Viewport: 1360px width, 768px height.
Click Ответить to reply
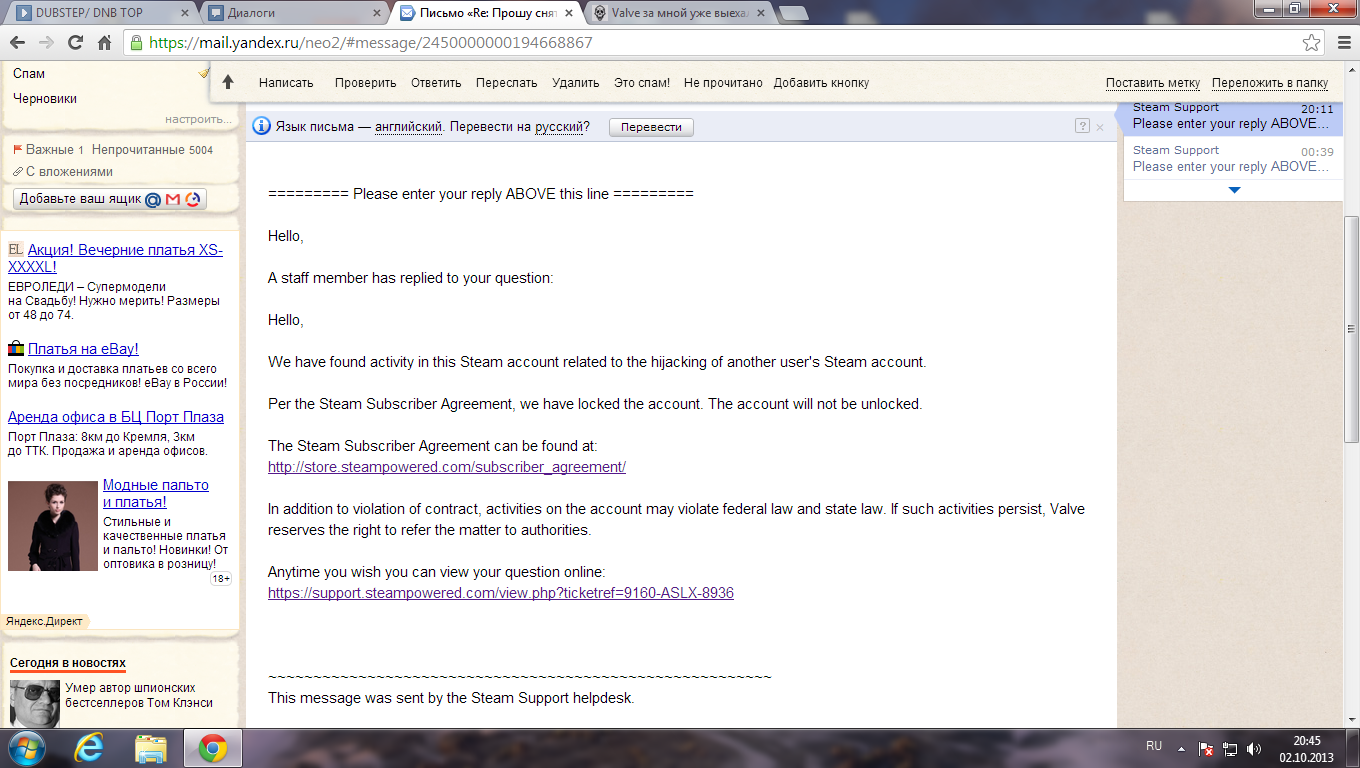436,83
